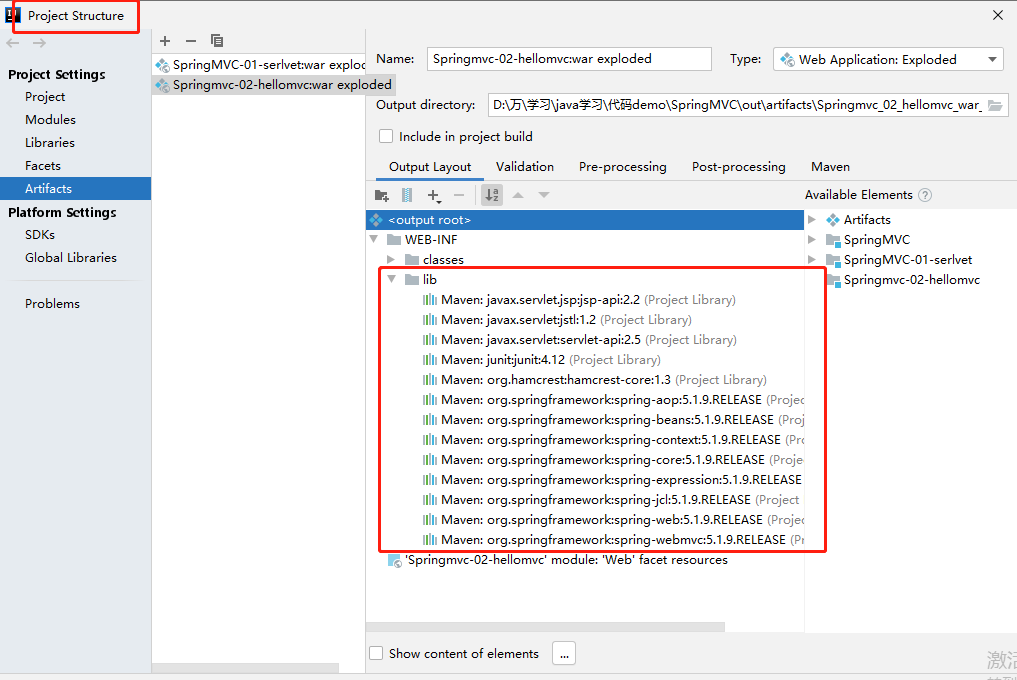Collapse the lib folder node
The image size is (1017, 680).
392,279
